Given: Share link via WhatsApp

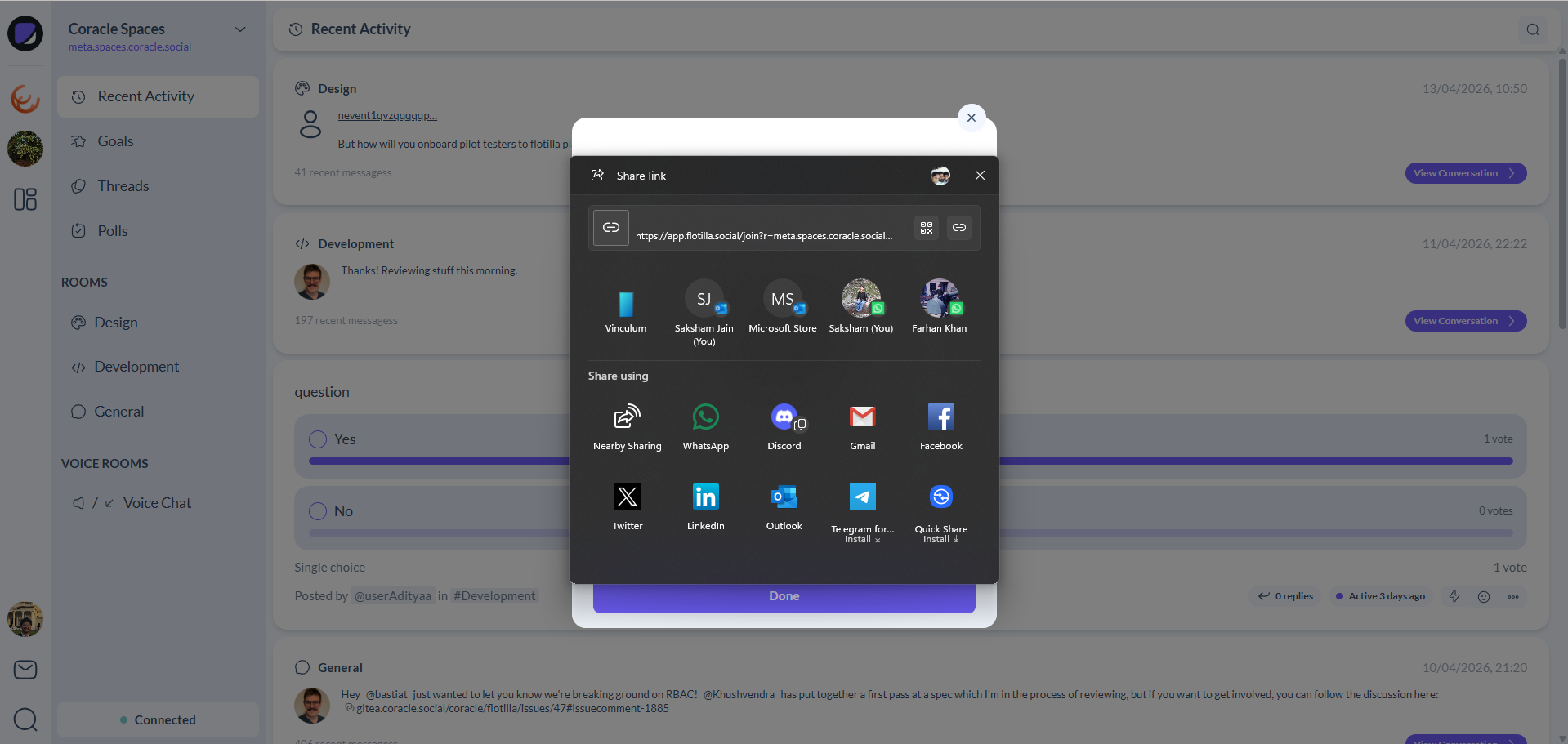Looking at the screenshot, I should click(705, 427).
